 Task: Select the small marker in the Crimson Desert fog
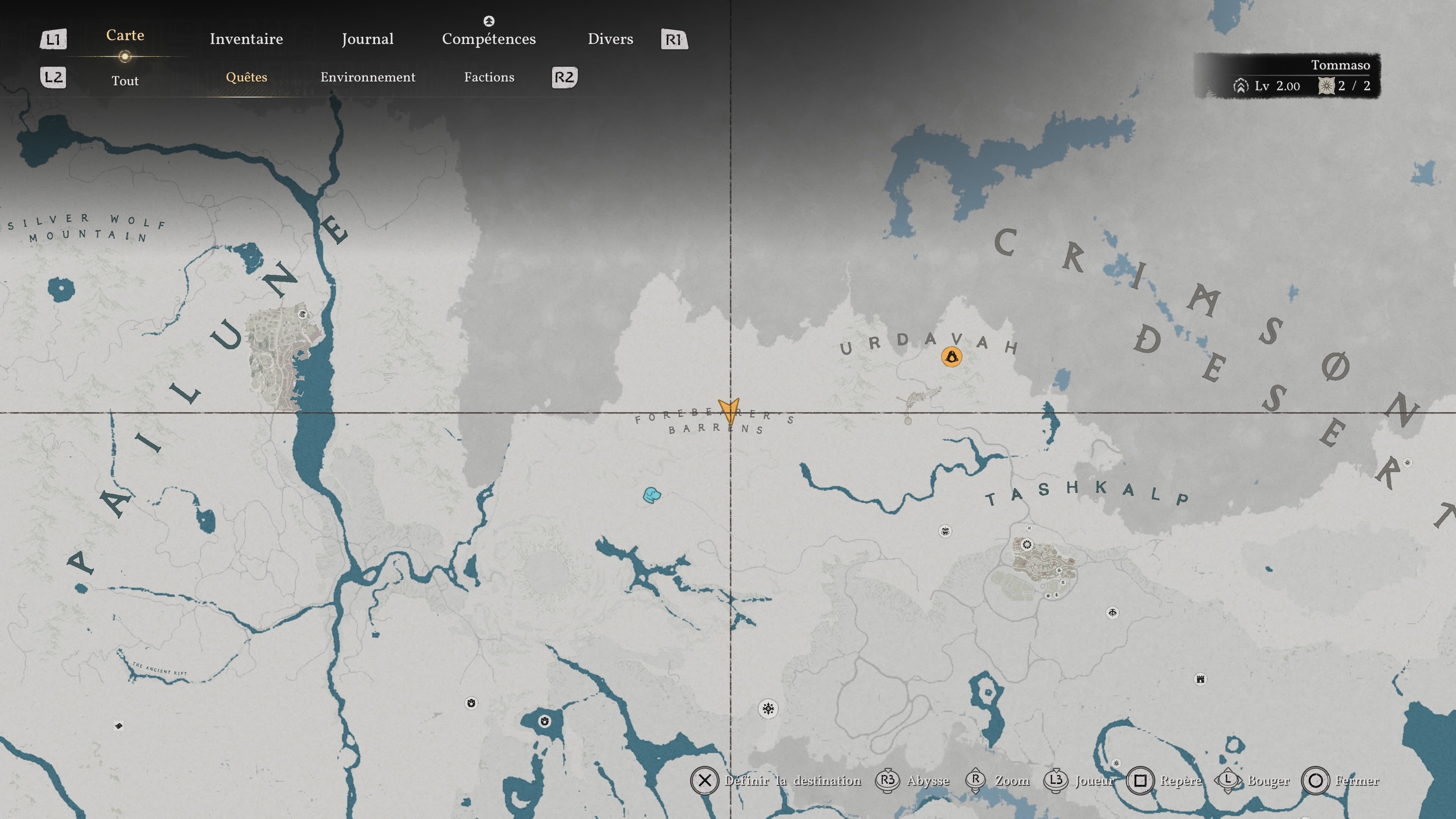pos(1407,462)
